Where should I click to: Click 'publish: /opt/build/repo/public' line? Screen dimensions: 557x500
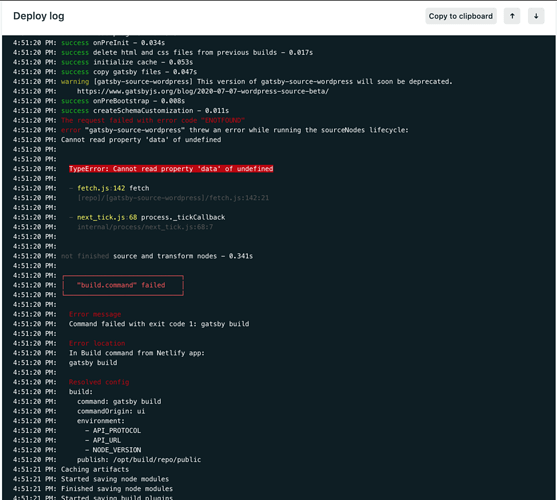coord(139,460)
